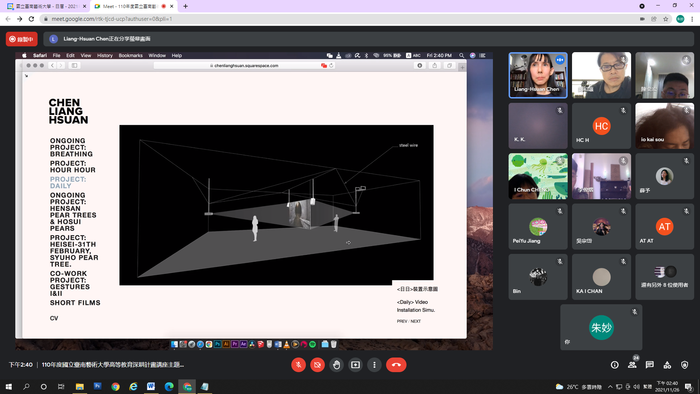Screen dimensions: 700x394
Task: Click Project: Hour Hour link
Action: 73,166
